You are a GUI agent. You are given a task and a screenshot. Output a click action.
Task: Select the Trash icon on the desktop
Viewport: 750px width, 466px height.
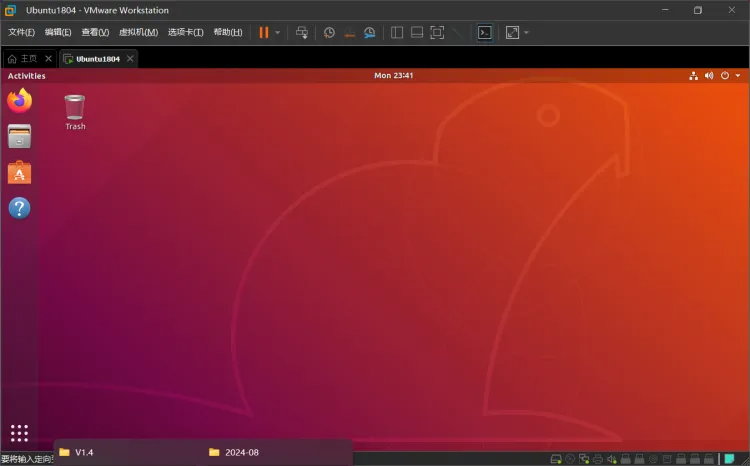tap(75, 112)
